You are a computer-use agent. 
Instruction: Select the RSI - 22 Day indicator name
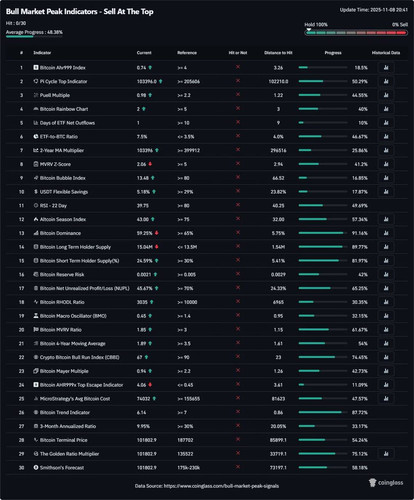[x=53, y=206]
